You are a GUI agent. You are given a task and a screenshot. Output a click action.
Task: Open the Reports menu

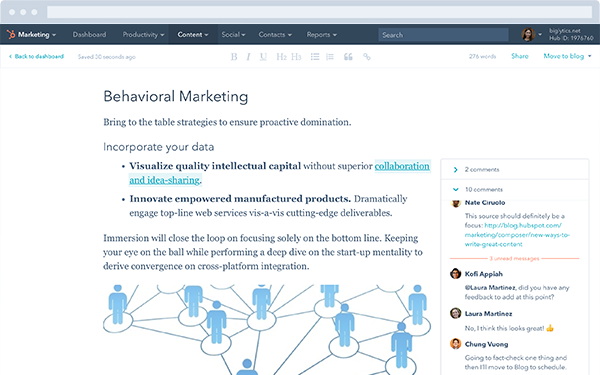click(x=321, y=34)
